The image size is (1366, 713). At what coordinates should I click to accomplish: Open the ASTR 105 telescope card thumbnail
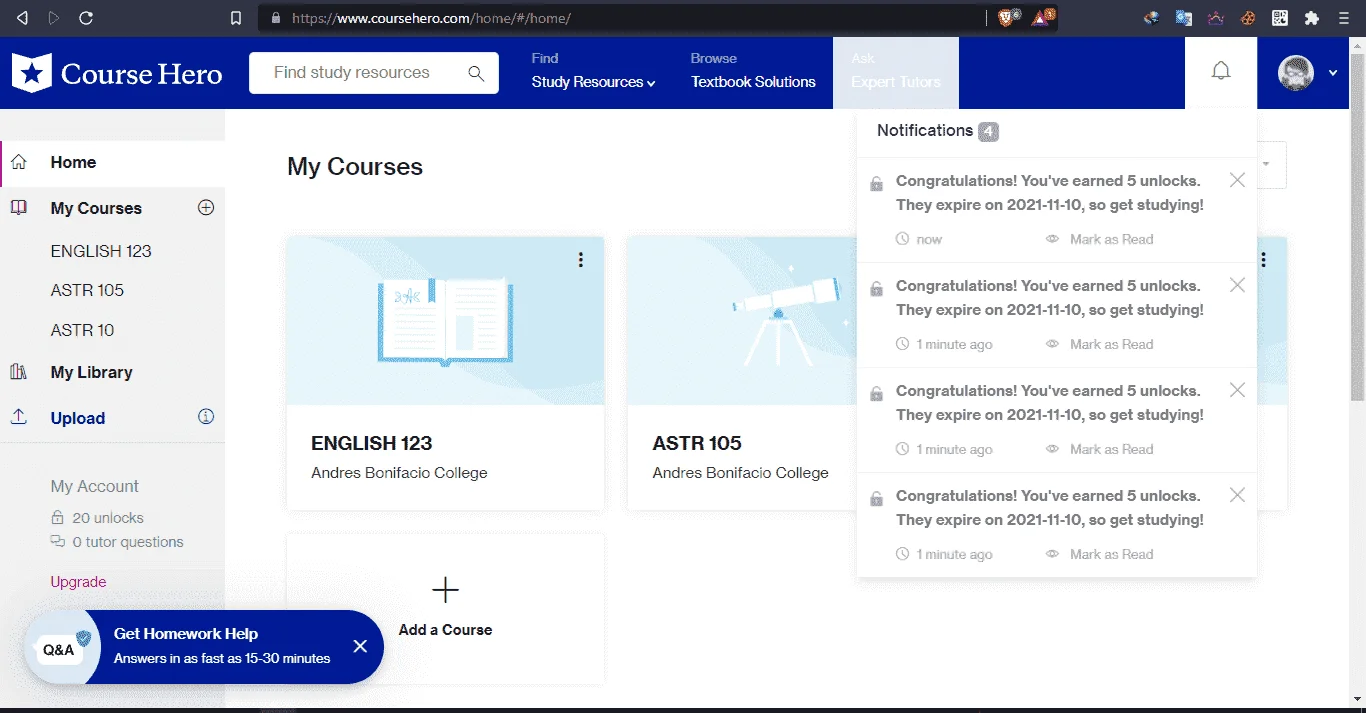tap(742, 321)
